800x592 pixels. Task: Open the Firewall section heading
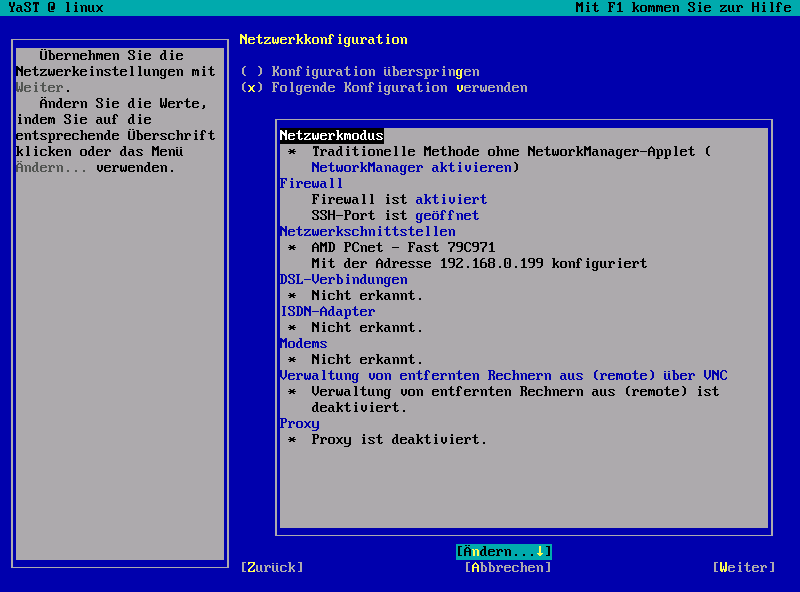pyautogui.click(x=311, y=183)
